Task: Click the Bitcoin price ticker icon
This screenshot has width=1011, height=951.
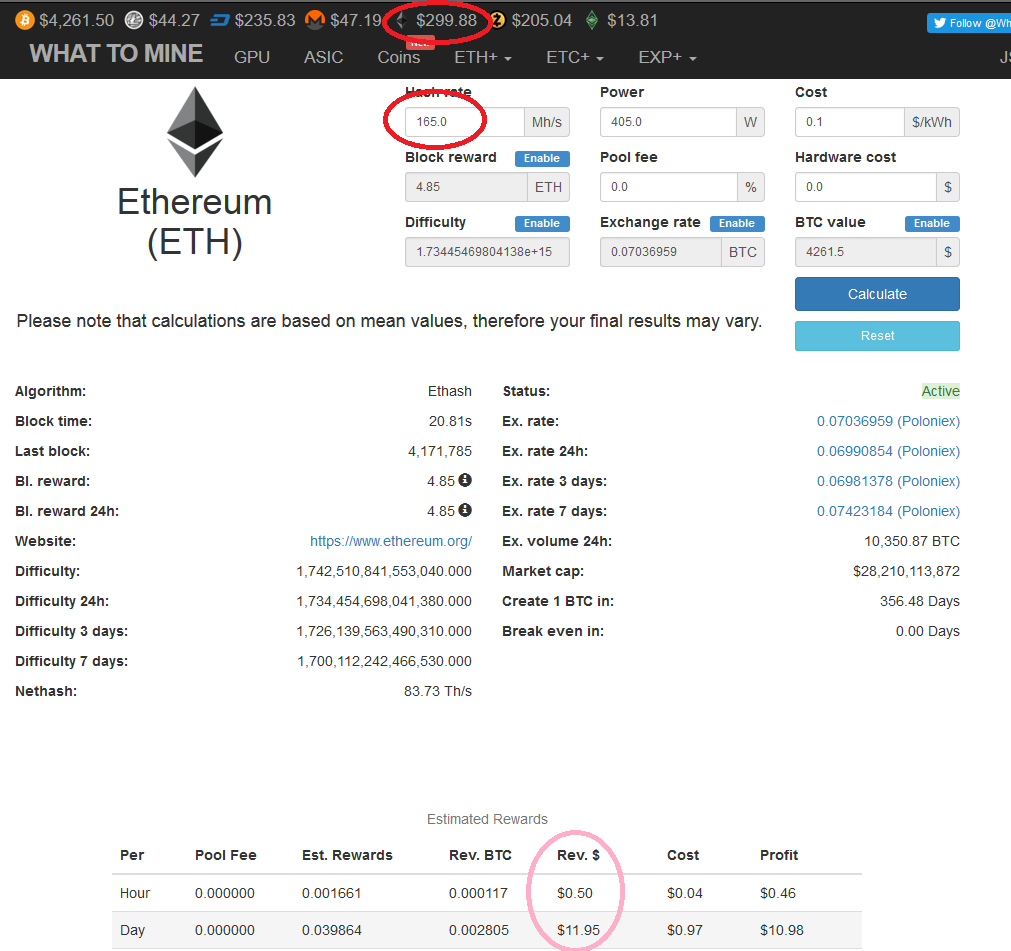Action: [x=25, y=20]
